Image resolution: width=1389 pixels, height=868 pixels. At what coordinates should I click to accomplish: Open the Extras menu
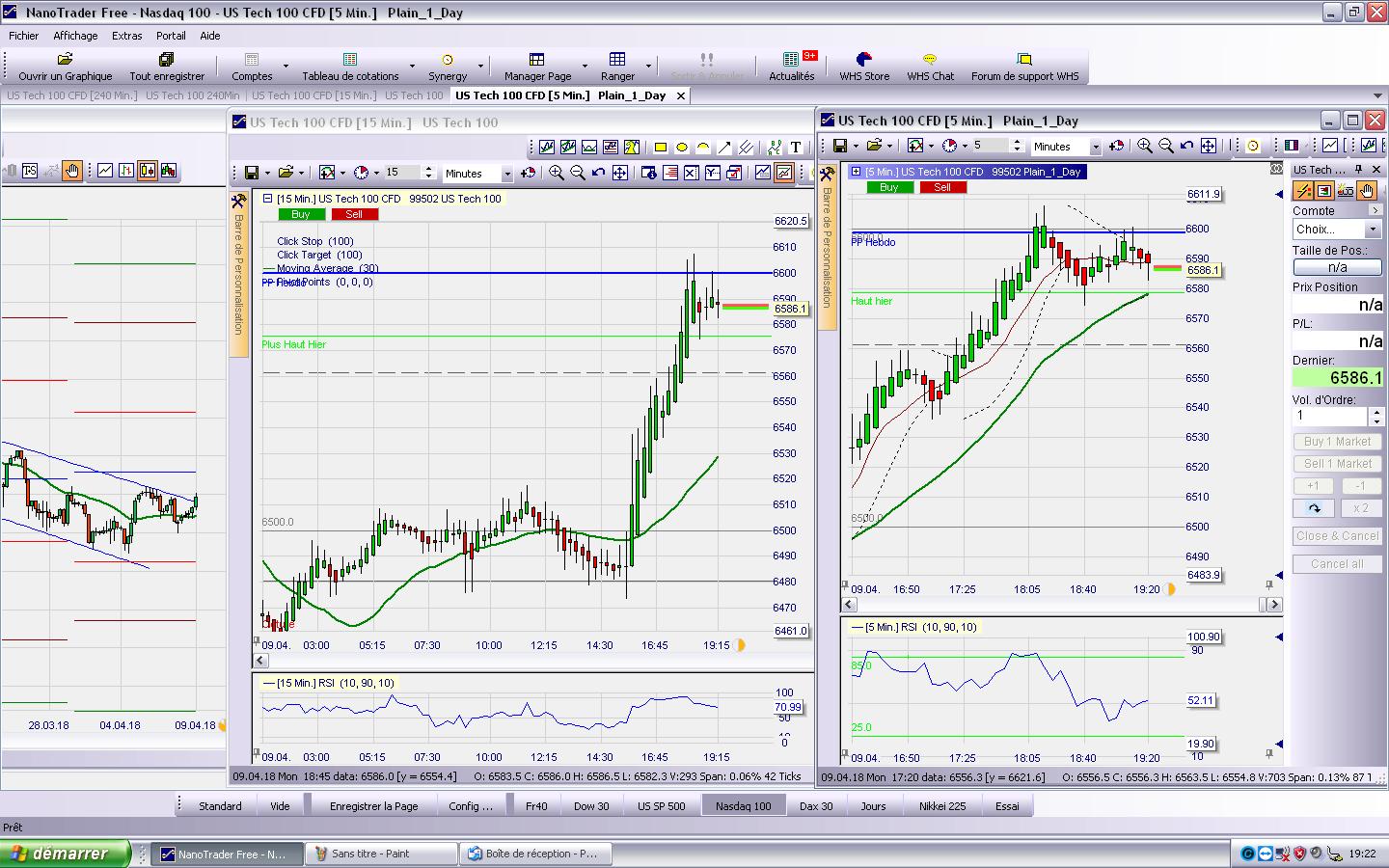point(126,36)
